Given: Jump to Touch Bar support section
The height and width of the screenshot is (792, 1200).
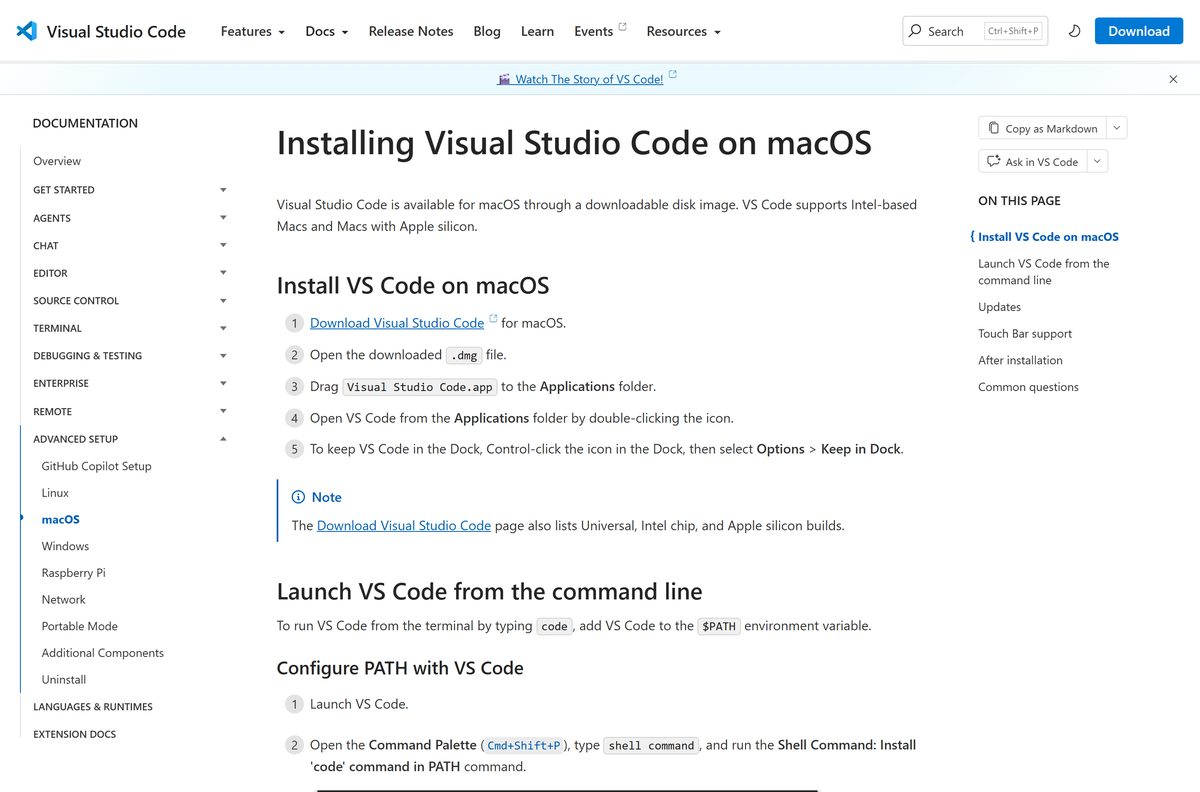Looking at the screenshot, I should [1025, 334].
